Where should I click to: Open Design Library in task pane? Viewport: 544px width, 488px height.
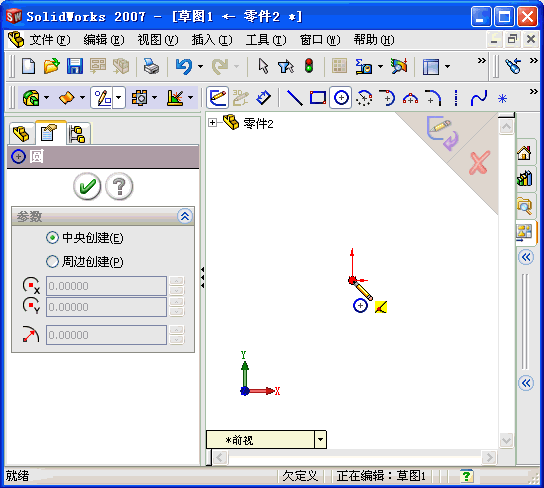pyautogui.click(x=524, y=178)
